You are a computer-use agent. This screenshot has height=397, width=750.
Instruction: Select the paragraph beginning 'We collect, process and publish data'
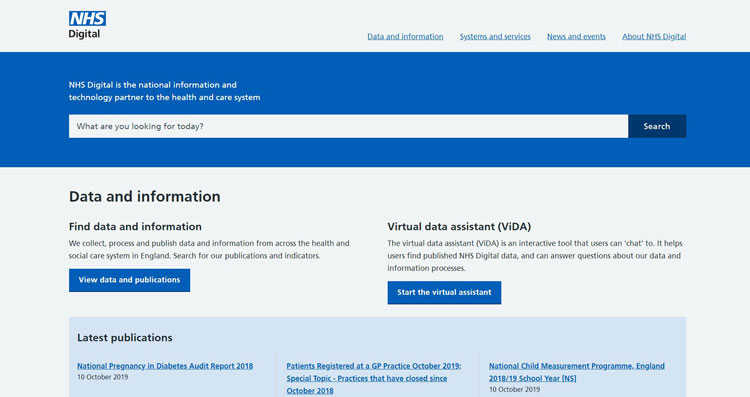point(209,250)
